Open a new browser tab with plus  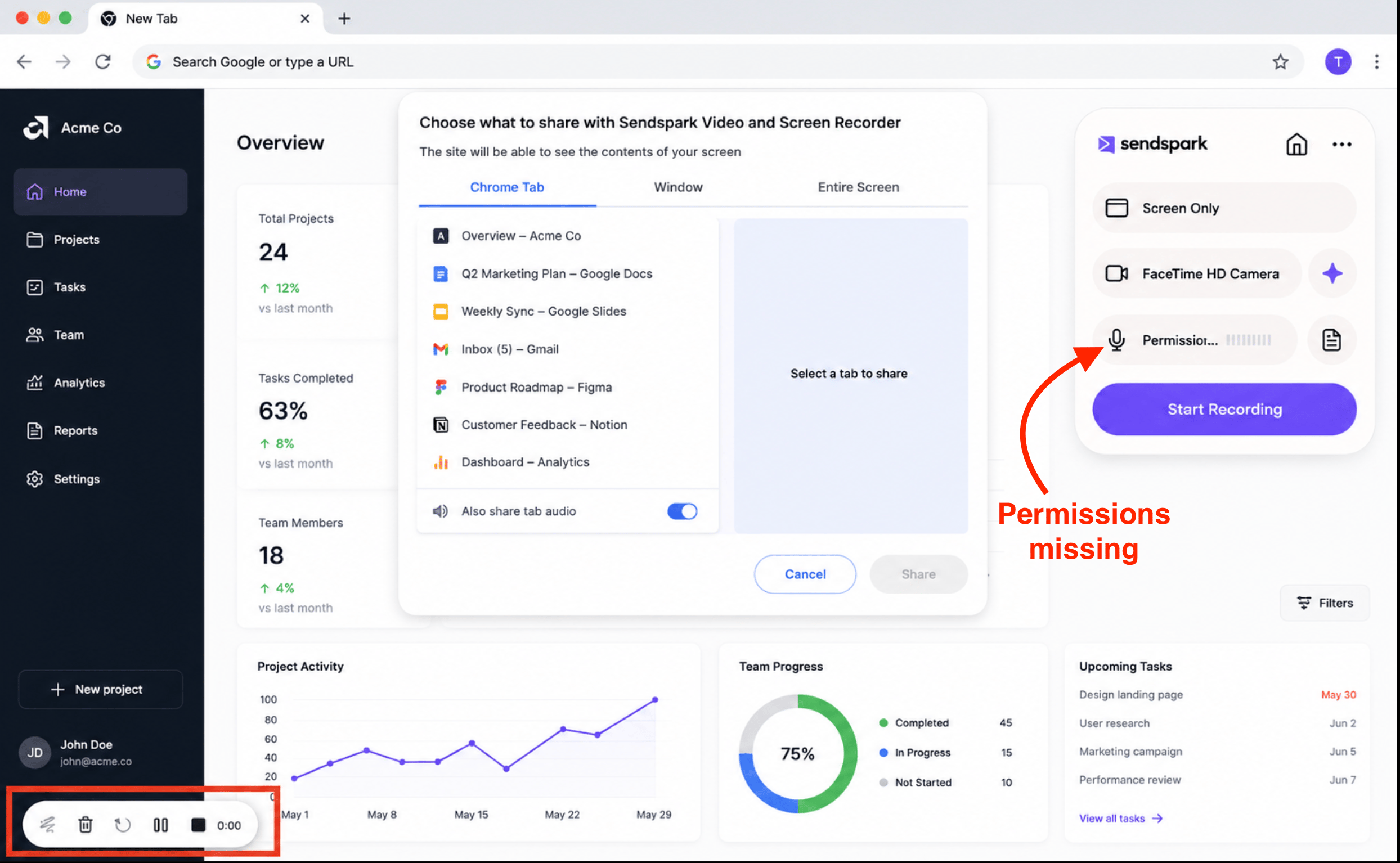344,19
